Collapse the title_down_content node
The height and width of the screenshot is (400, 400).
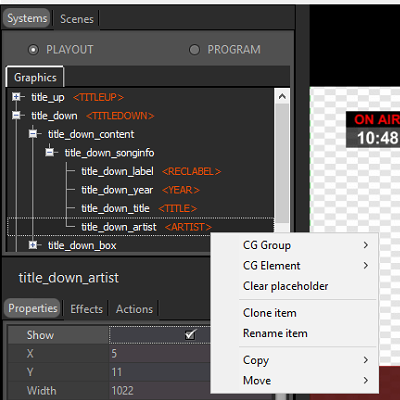(x=33, y=134)
